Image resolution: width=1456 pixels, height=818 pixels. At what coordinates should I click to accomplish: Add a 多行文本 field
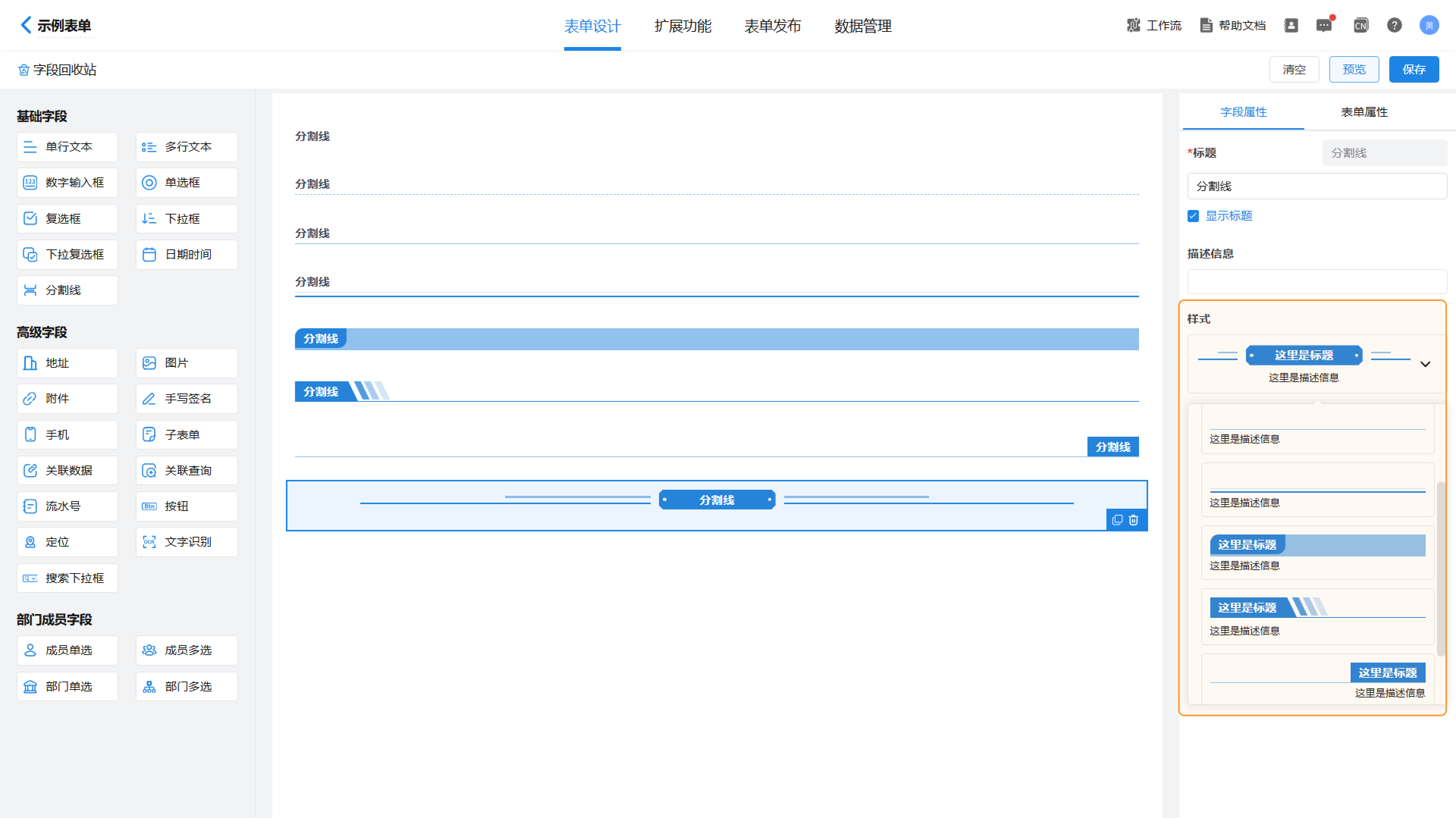click(187, 147)
